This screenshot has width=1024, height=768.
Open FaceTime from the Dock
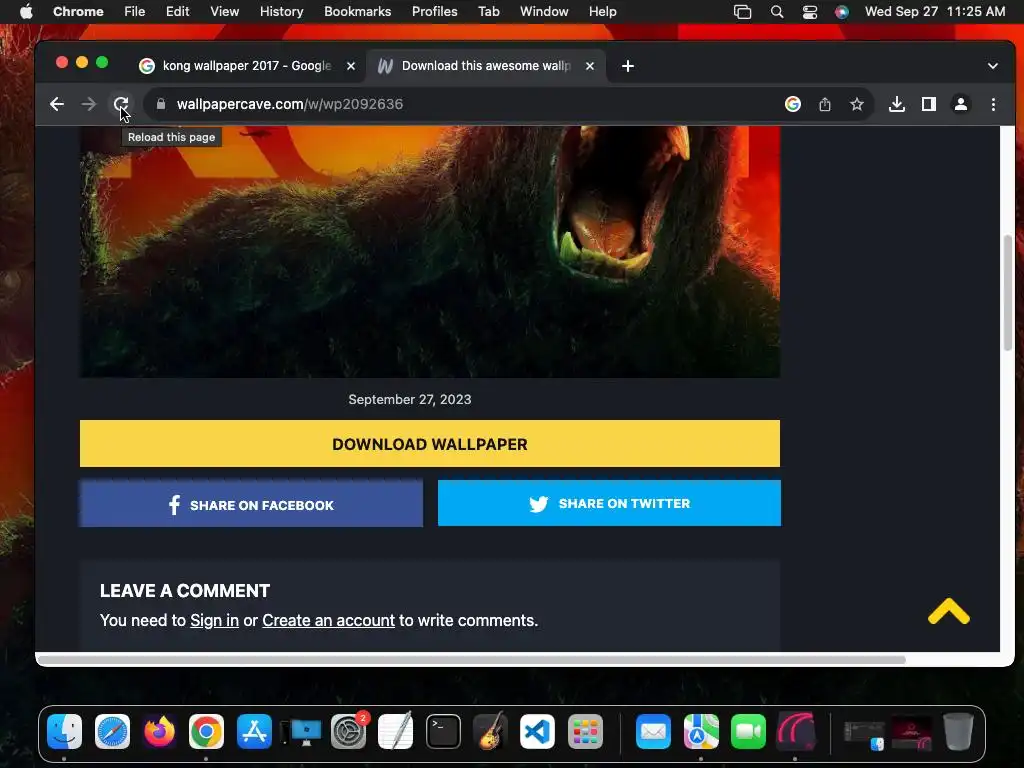pyautogui.click(x=748, y=731)
